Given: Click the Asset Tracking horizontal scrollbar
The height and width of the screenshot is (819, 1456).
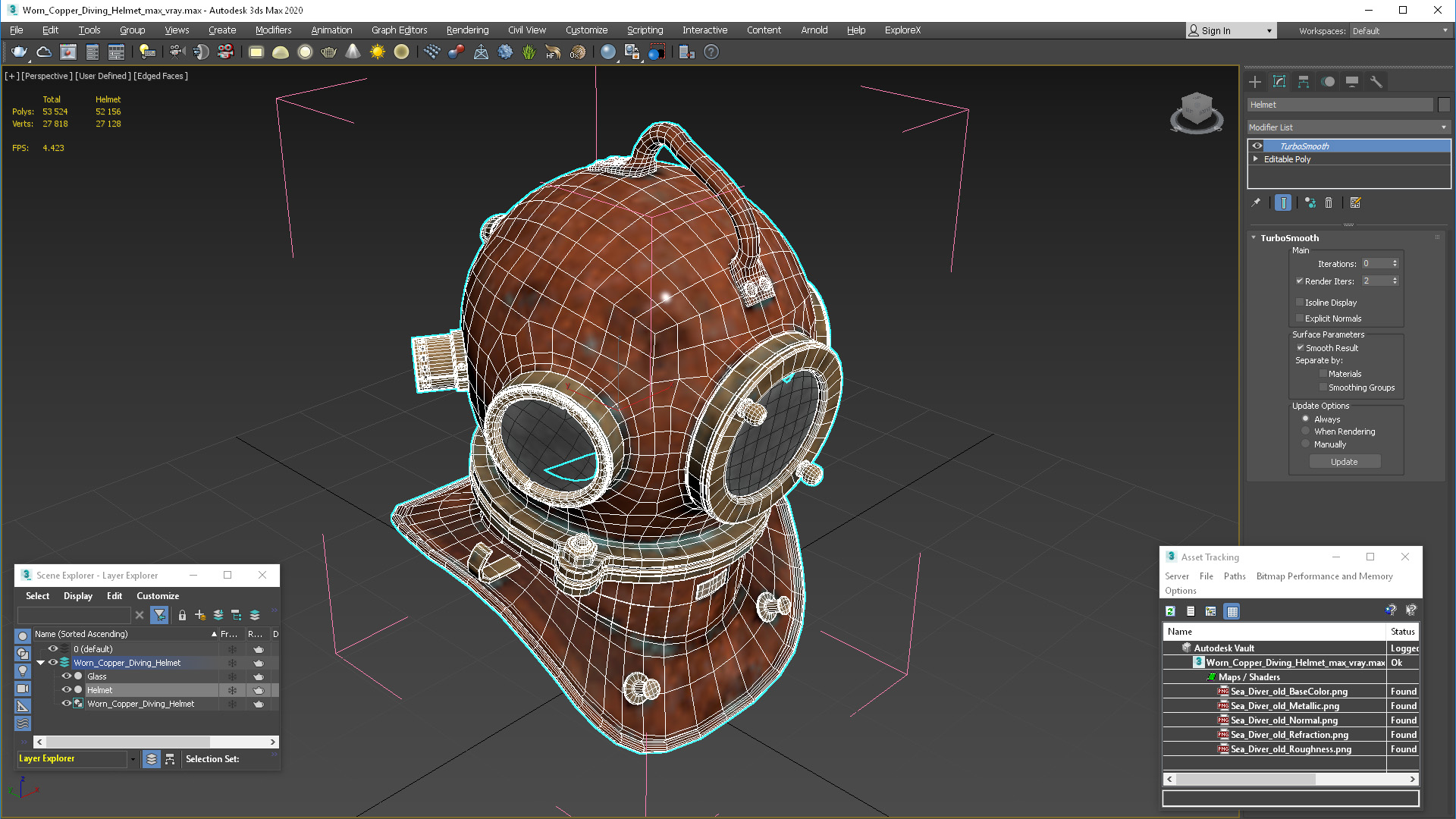Looking at the screenshot, I should [x=1291, y=780].
